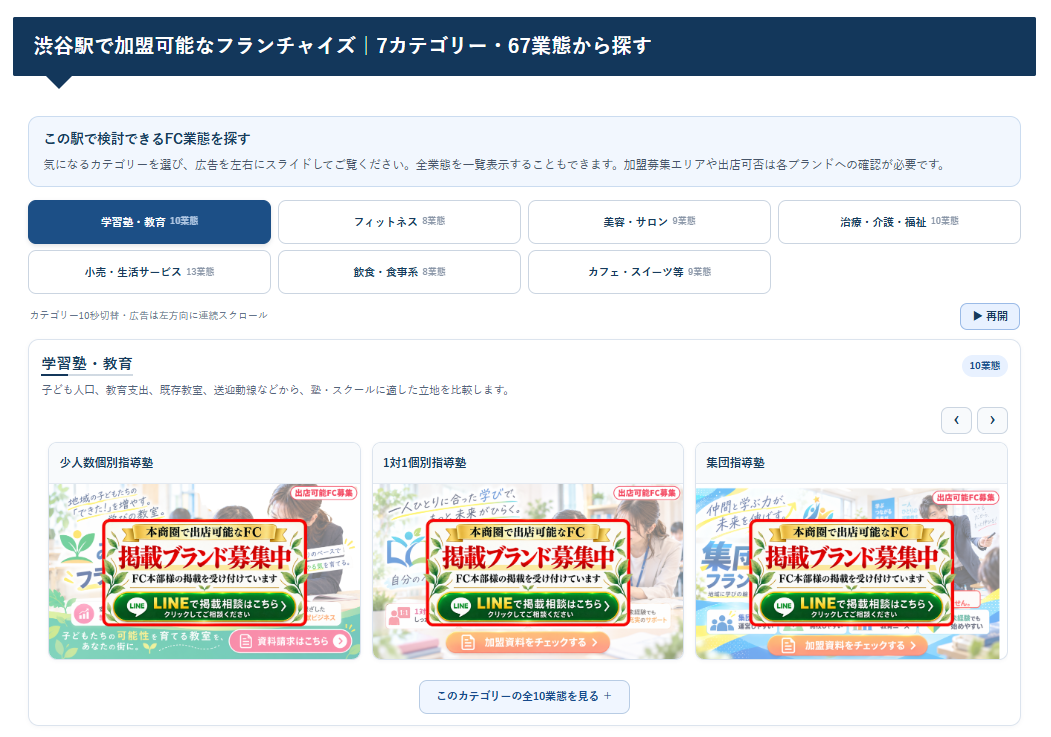The width and height of the screenshot is (1051, 737).
Task: Select the 学習塾・教育 category tab
Action: click(x=149, y=222)
